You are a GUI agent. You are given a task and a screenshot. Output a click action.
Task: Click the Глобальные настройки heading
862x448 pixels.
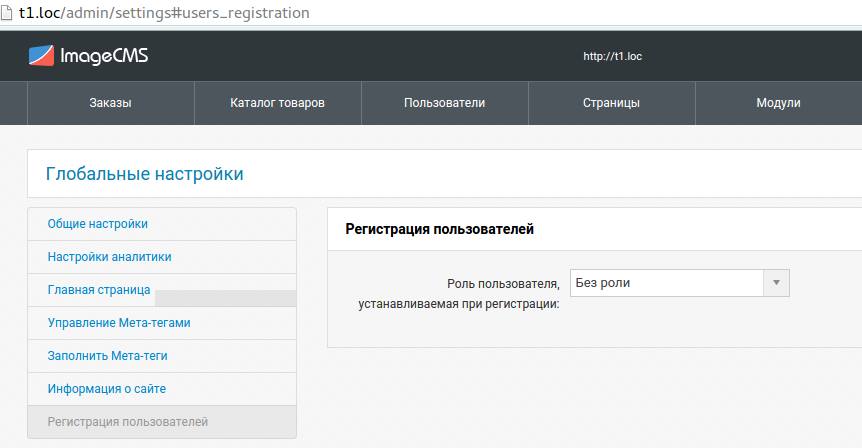pos(145,174)
